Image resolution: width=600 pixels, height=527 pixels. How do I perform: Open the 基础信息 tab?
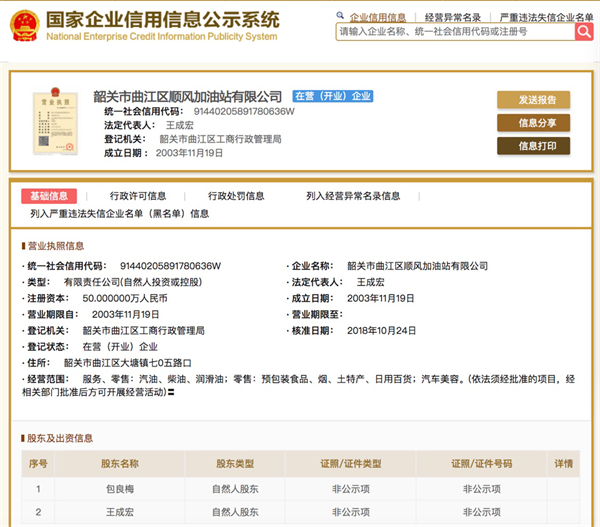(x=49, y=196)
